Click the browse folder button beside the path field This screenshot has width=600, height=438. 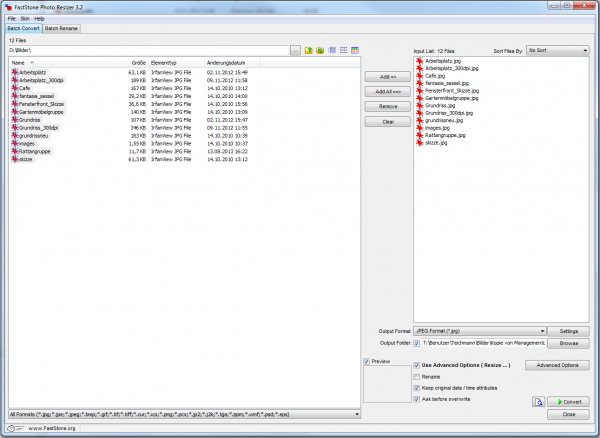tap(295, 49)
